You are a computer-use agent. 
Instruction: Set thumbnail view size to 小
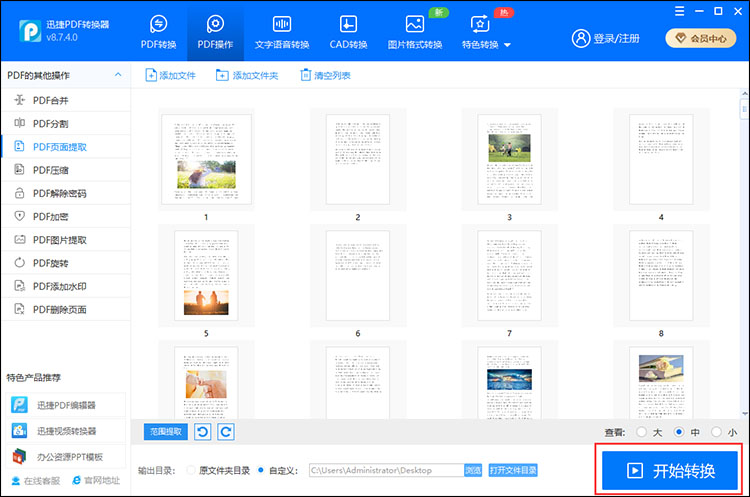click(x=716, y=432)
